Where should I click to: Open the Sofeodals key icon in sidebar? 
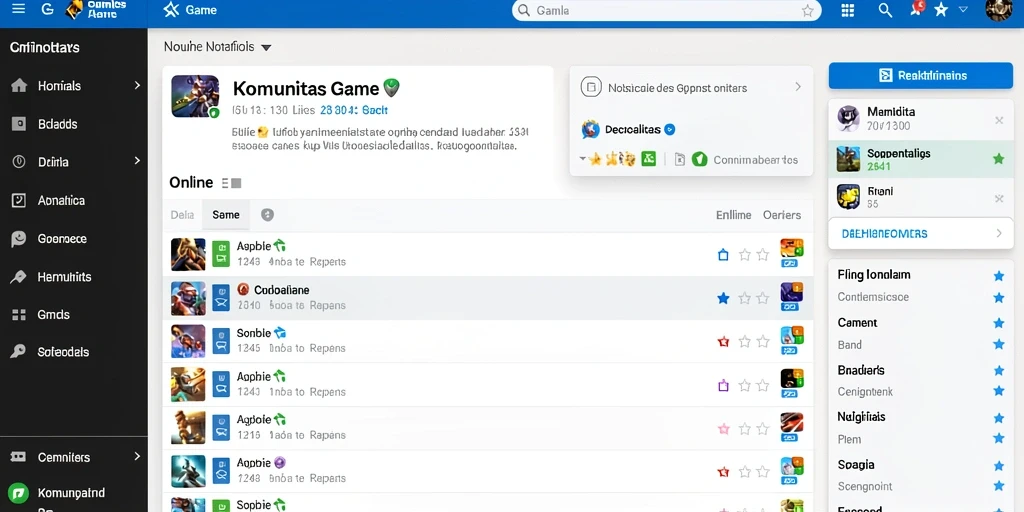(x=19, y=352)
